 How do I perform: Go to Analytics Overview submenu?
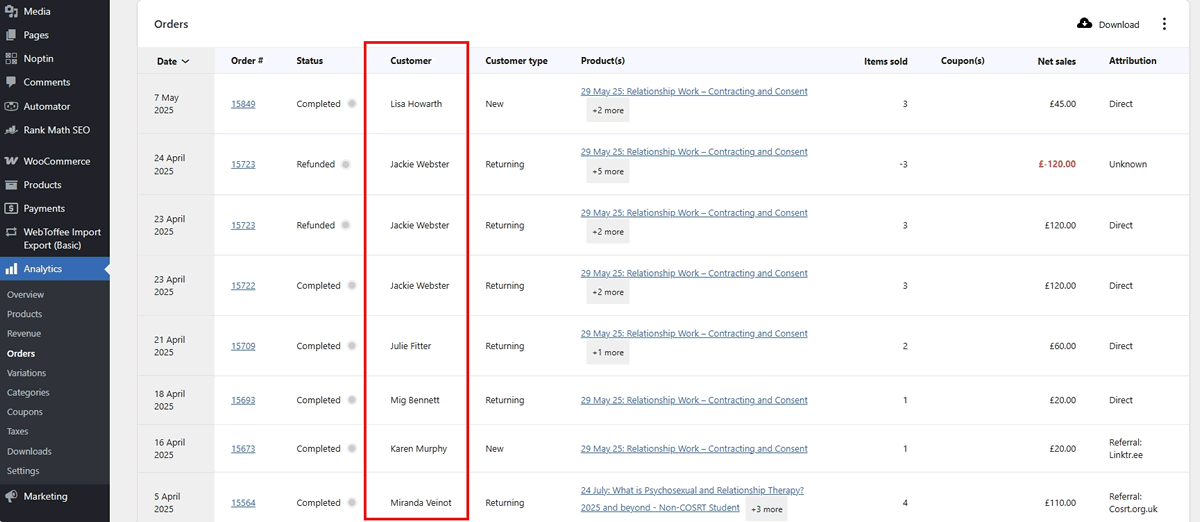point(25,295)
